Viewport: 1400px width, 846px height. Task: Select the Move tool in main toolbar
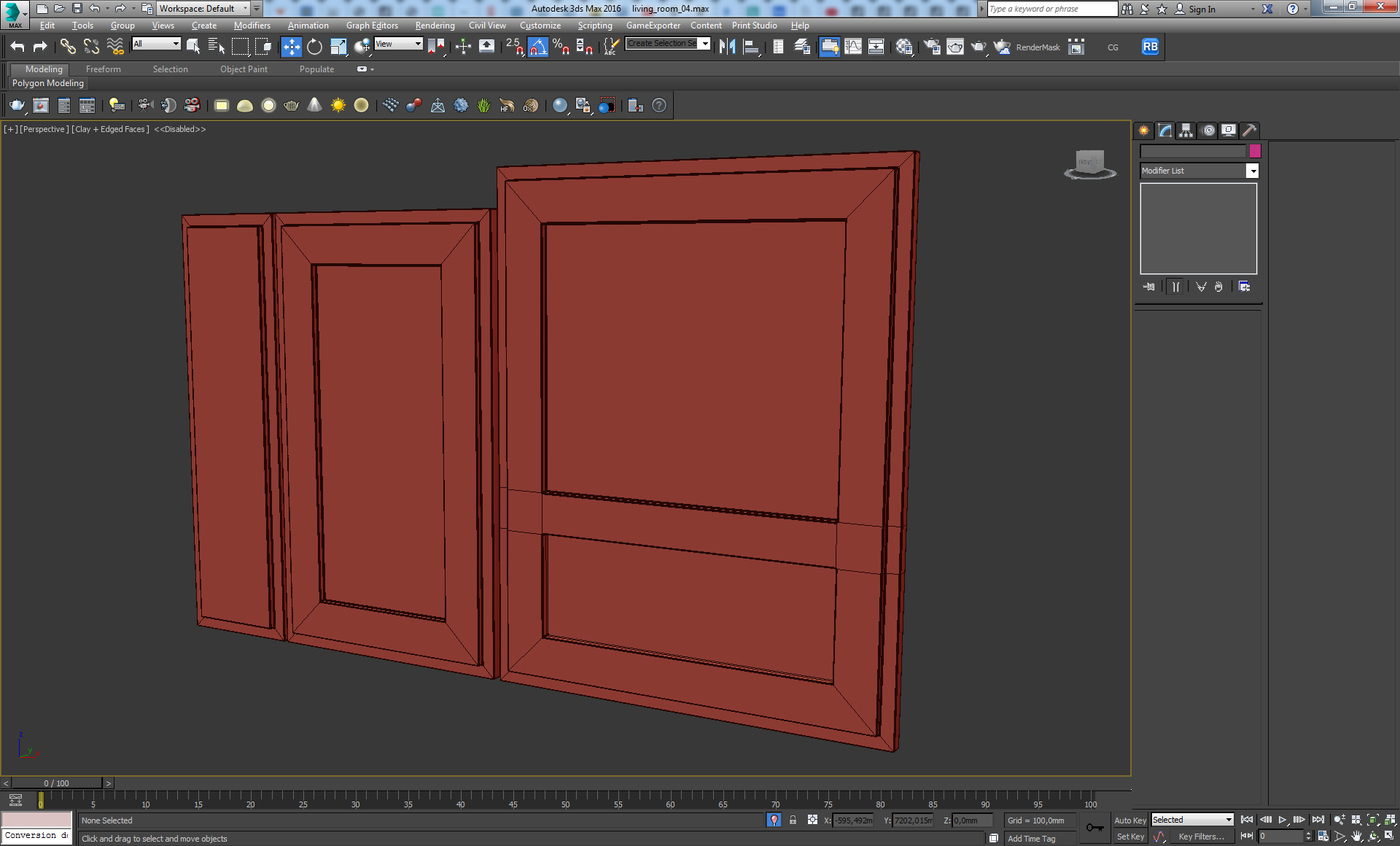pyautogui.click(x=291, y=46)
